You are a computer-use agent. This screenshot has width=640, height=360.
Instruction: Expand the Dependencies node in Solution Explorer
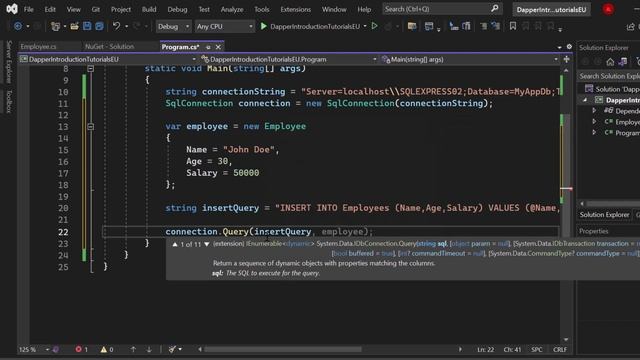[594, 111]
